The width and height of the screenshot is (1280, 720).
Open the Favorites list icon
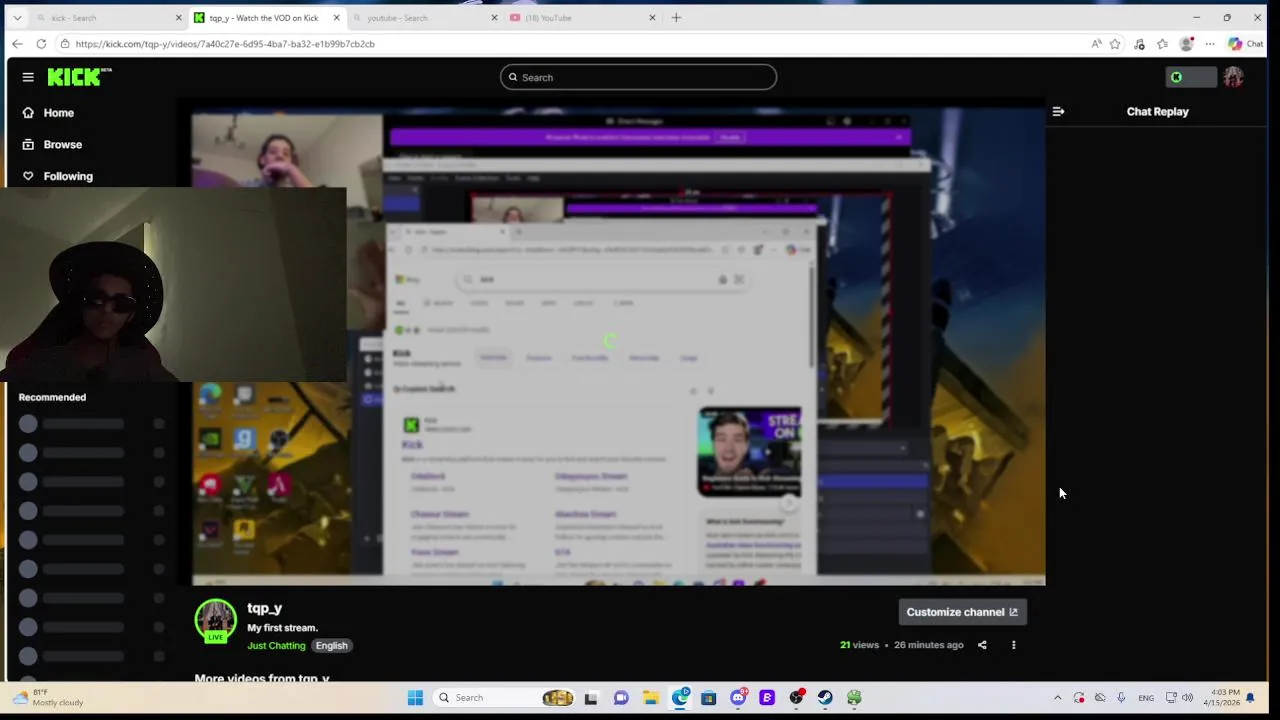click(1162, 44)
